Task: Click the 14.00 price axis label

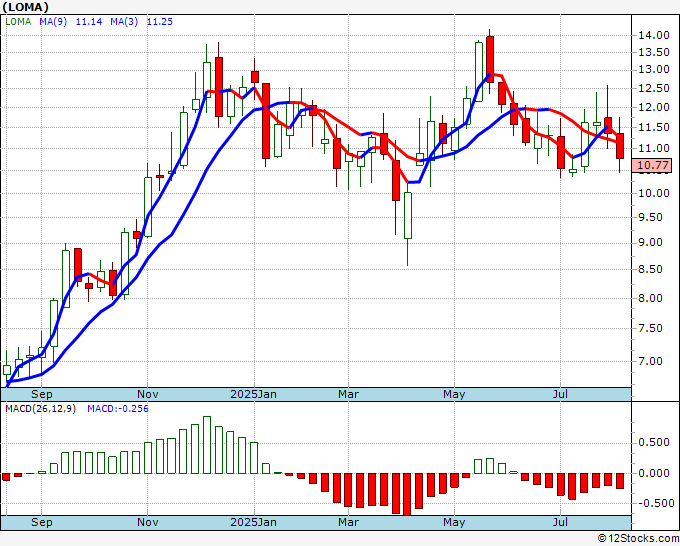Action: [x=654, y=35]
